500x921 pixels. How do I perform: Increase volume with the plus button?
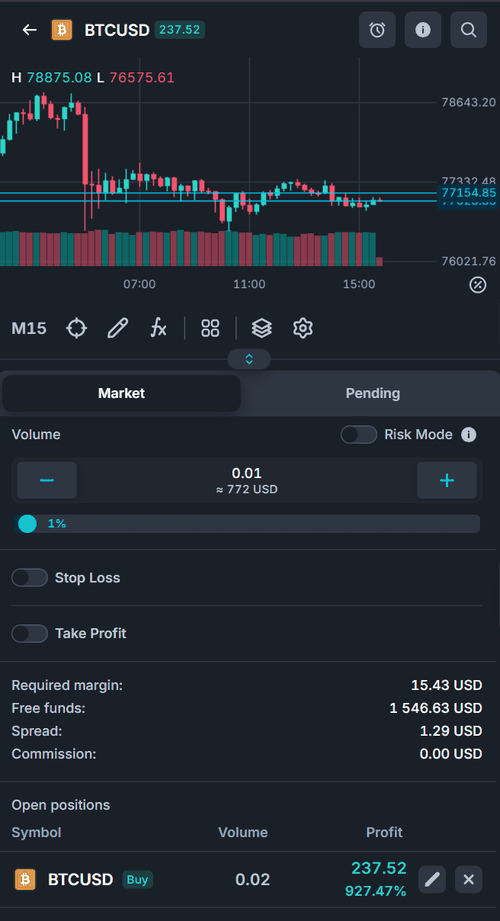(x=447, y=480)
